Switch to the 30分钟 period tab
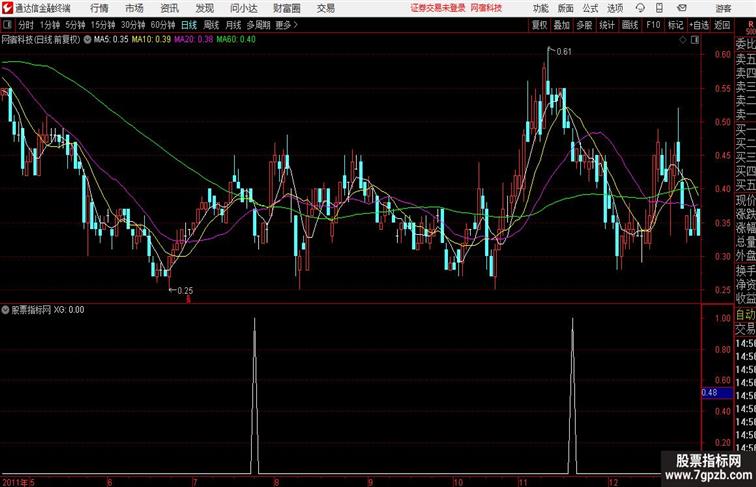Screen dimensions: 756x487 point(133,25)
